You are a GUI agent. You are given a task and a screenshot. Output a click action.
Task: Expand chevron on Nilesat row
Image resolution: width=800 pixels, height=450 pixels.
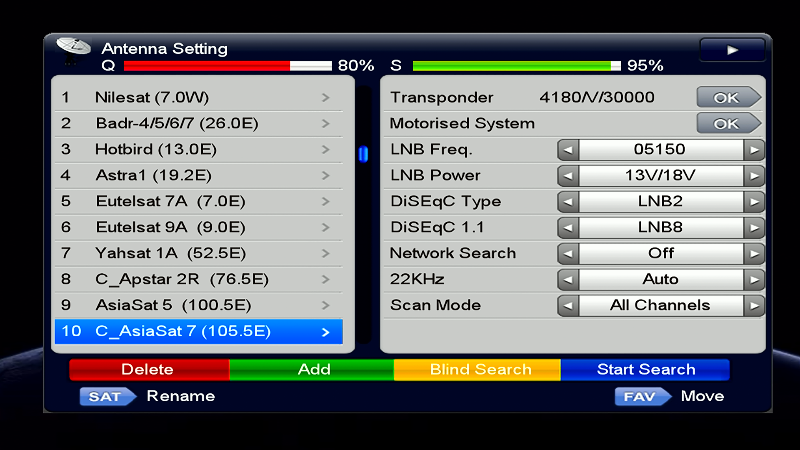(x=326, y=97)
